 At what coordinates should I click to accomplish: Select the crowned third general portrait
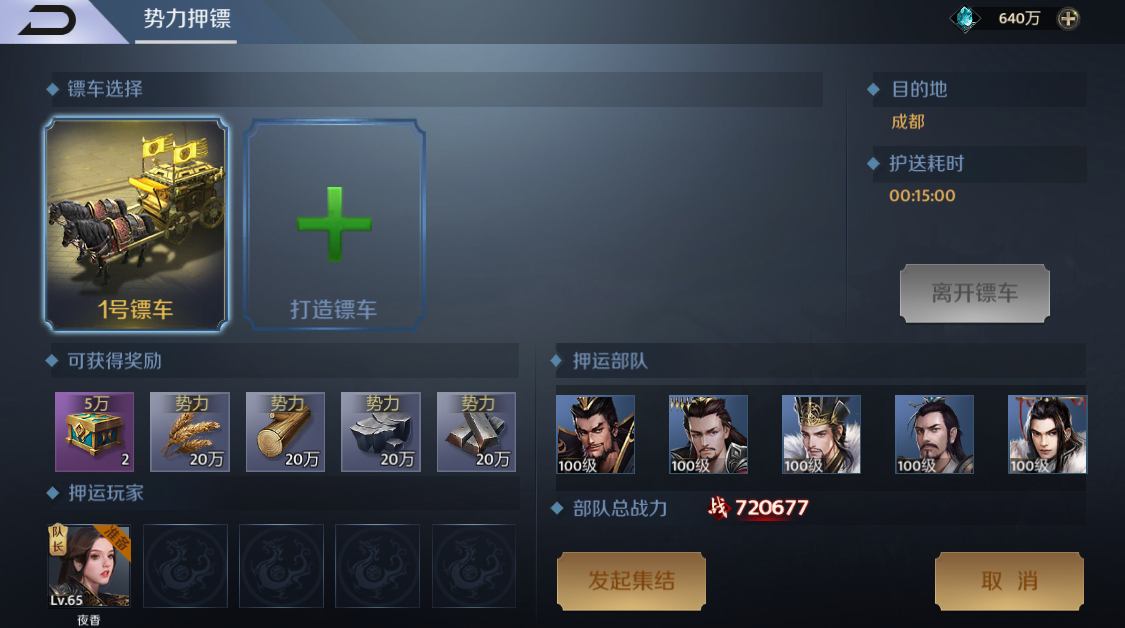pos(822,434)
